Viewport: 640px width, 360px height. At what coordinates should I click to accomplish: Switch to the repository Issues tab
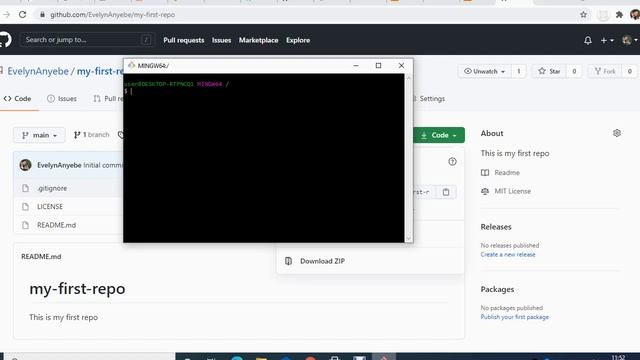pos(62,98)
